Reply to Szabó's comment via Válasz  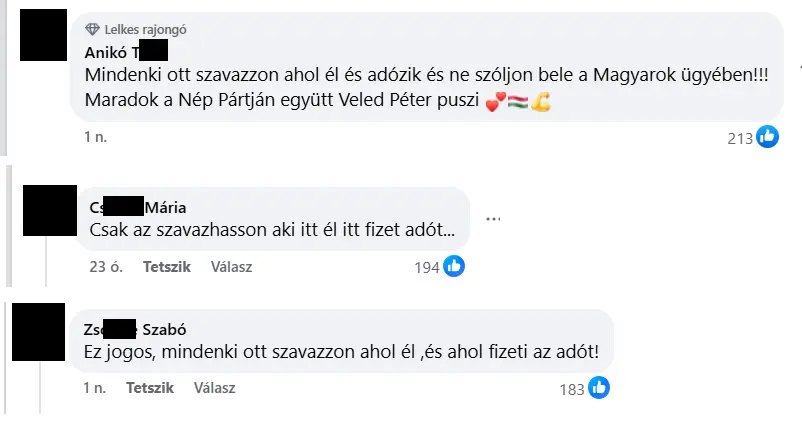(x=214, y=388)
